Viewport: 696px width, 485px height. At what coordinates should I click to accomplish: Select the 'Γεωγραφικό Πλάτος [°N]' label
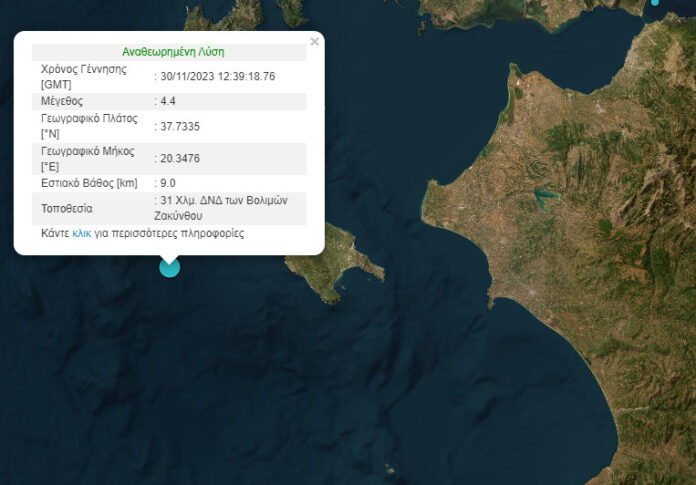[x=89, y=126]
